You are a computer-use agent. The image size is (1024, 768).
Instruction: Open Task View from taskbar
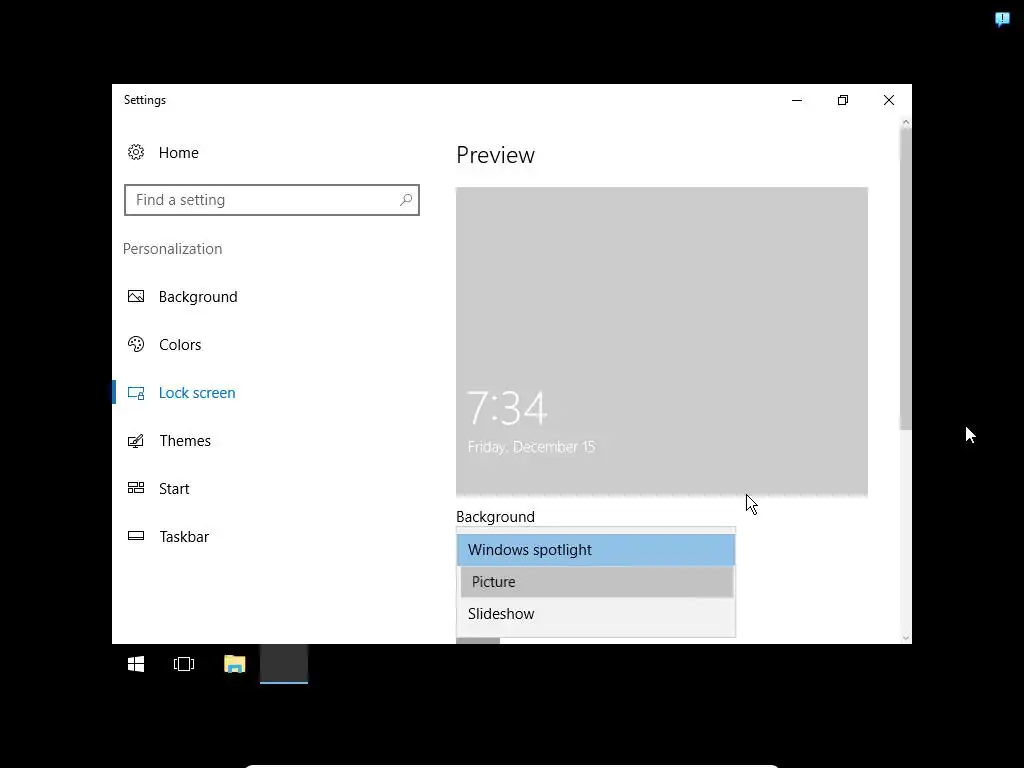(184, 664)
